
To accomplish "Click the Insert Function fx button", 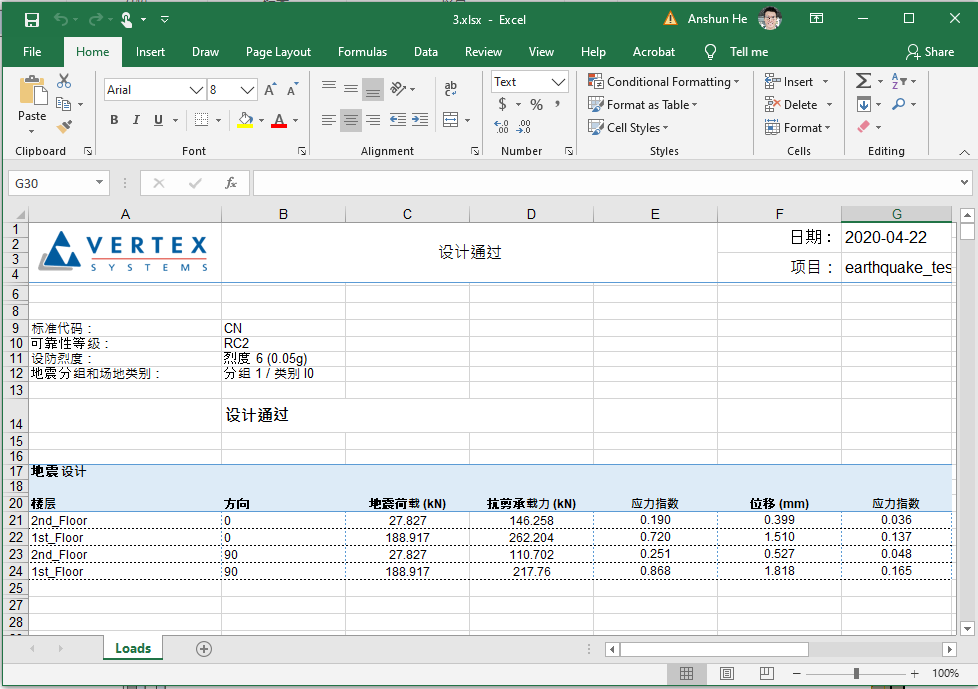I will [x=231, y=183].
